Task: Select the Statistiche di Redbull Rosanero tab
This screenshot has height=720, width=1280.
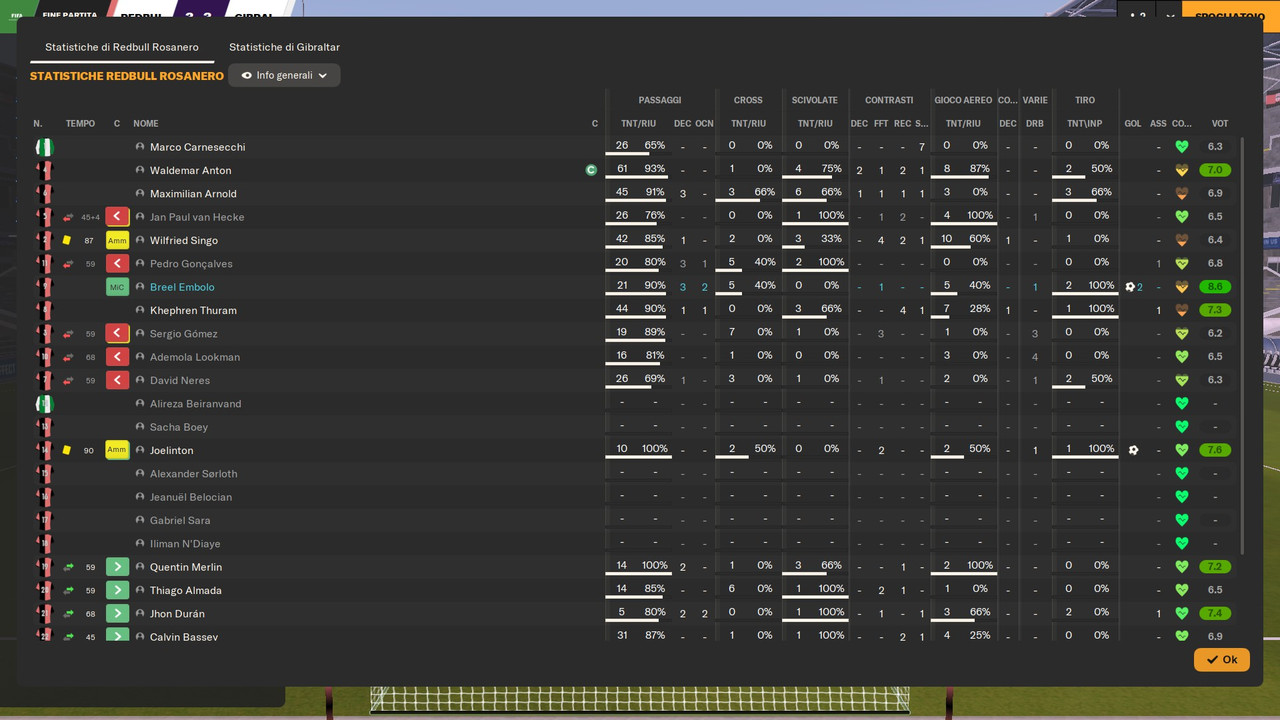Action: click(122, 47)
